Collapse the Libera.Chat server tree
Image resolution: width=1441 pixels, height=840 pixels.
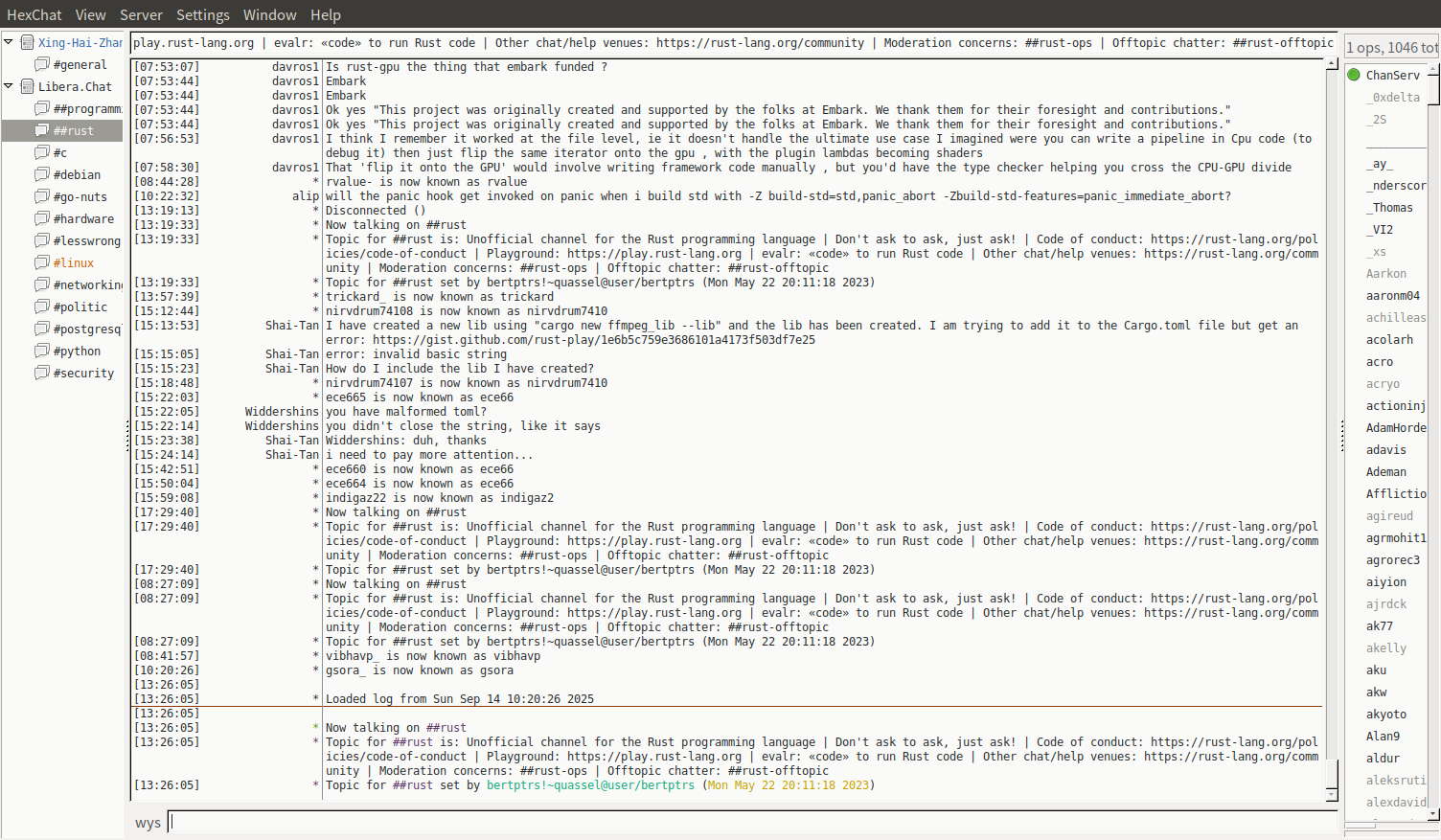[x=9, y=86]
